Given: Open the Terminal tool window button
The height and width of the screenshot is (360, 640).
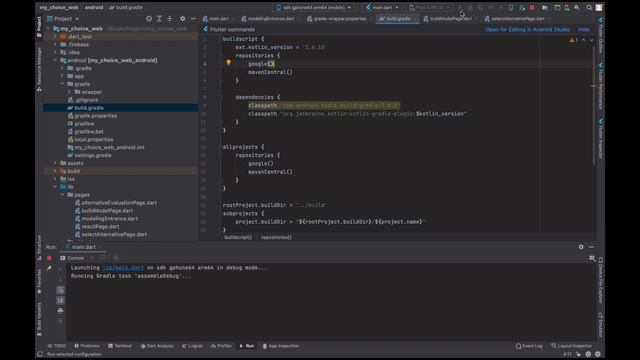Looking at the screenshot, I should coord(120,346).
